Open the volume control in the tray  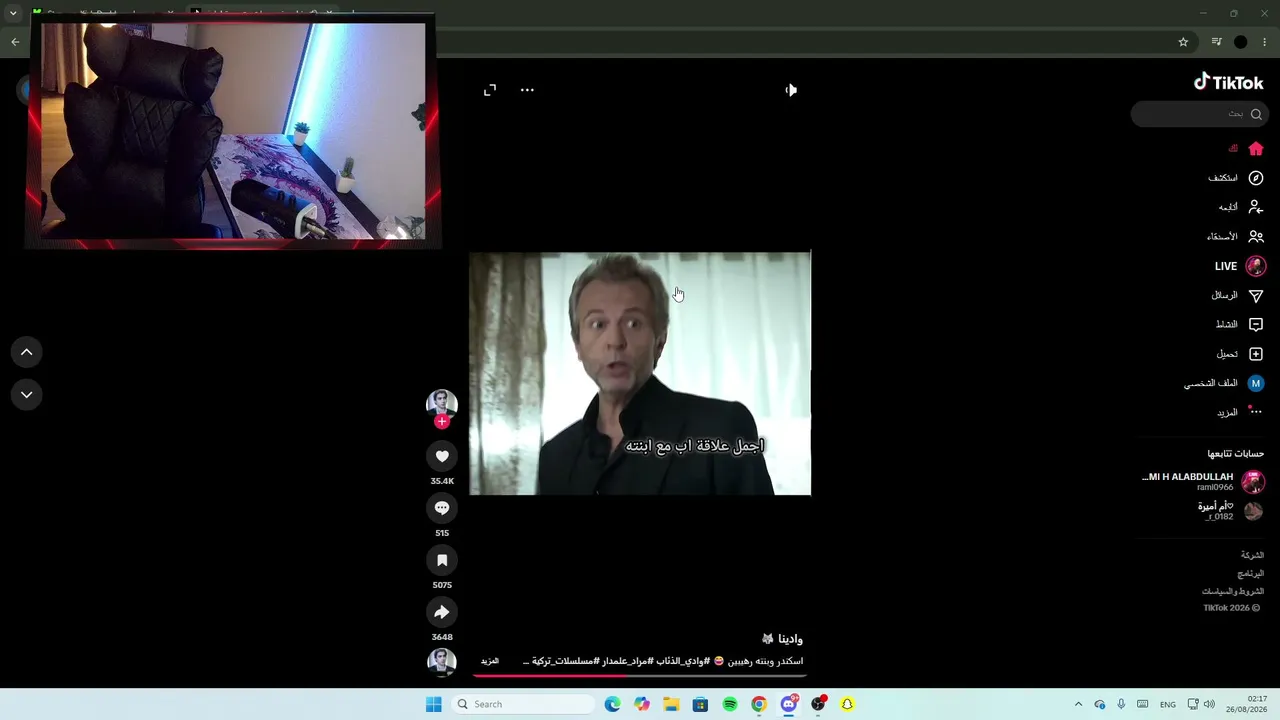click(1209, 704)
